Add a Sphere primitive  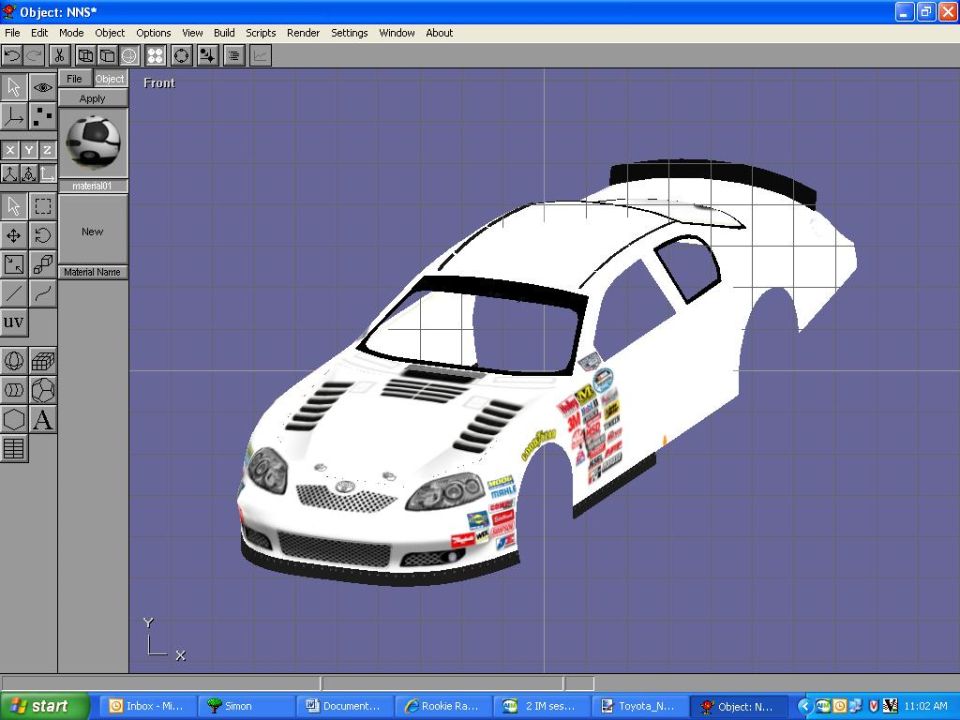(13, 361)
